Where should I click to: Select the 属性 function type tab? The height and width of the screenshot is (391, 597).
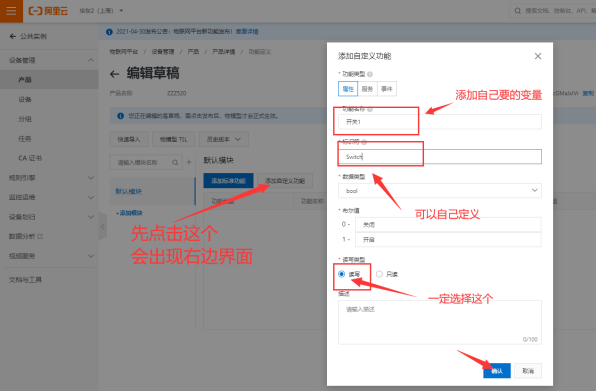point(348,89)
